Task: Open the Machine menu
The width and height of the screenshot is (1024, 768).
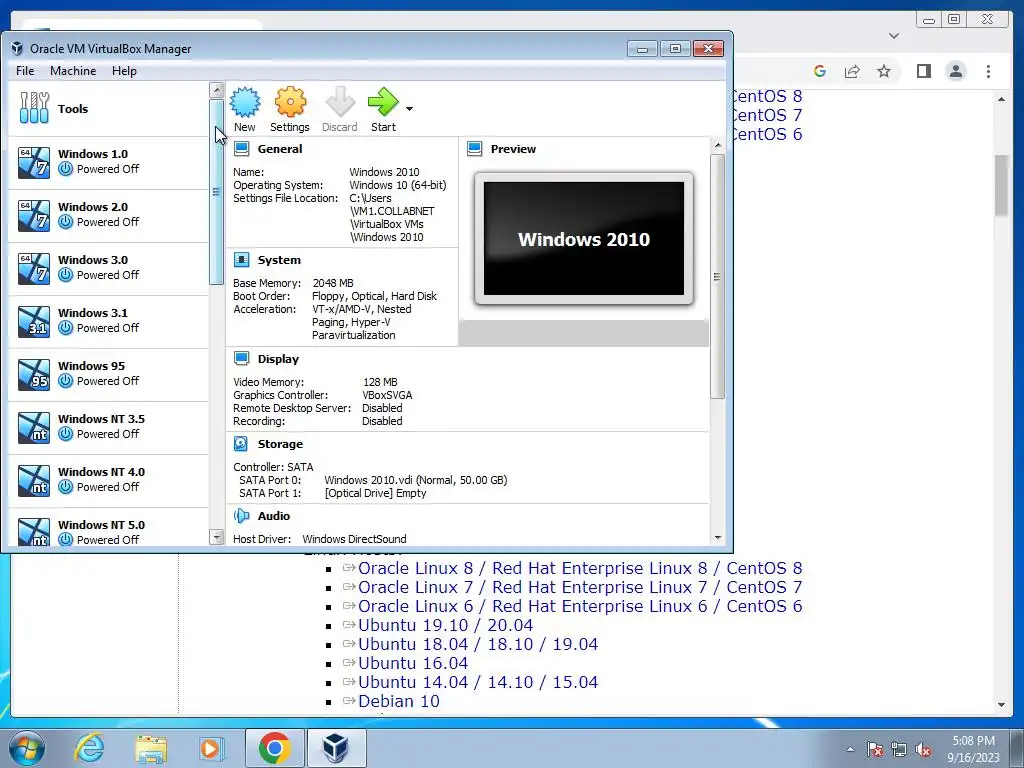Action: click(x=73, y=71)
